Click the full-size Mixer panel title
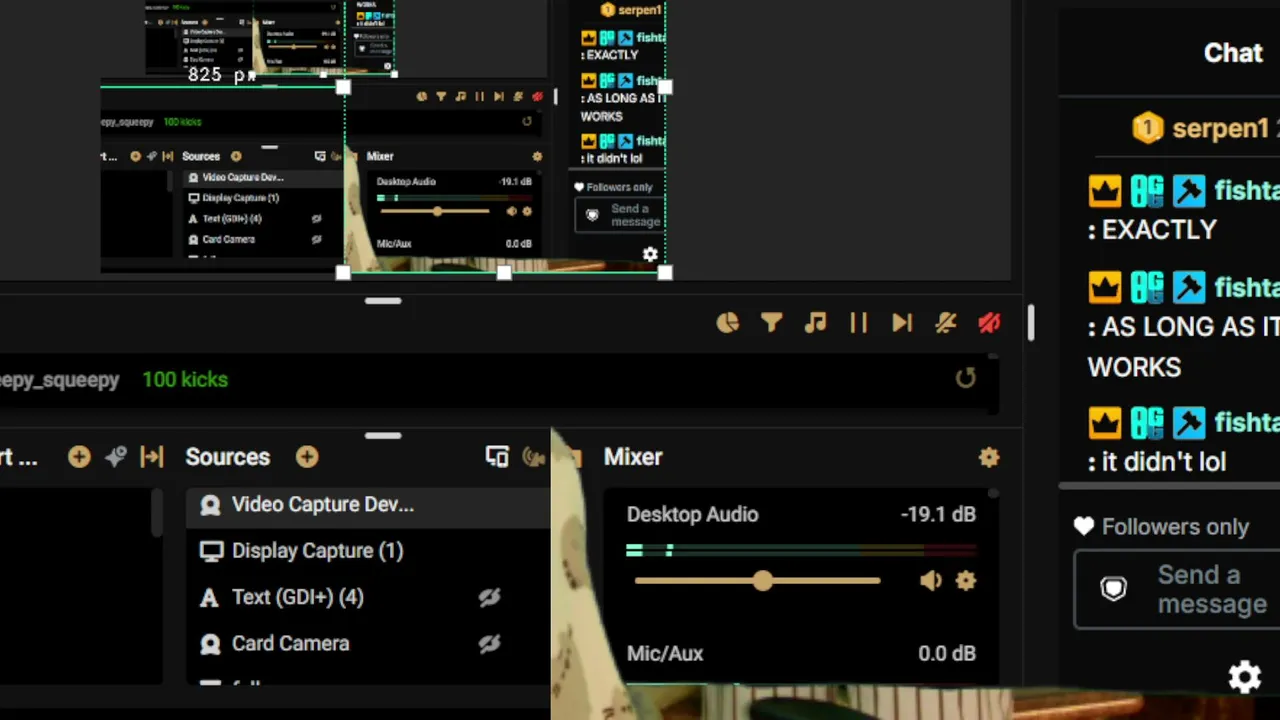Viewport: 1280px width, 720px height. coord(633,457)
